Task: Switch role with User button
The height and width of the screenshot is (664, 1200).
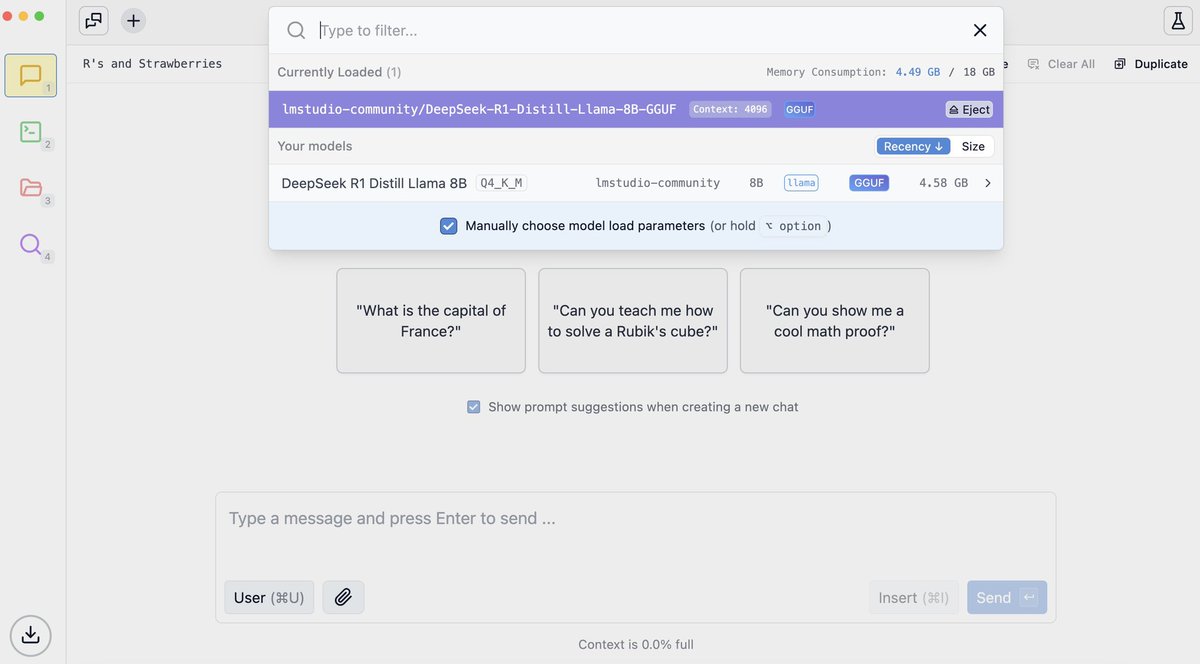Action: click(269, 597)
